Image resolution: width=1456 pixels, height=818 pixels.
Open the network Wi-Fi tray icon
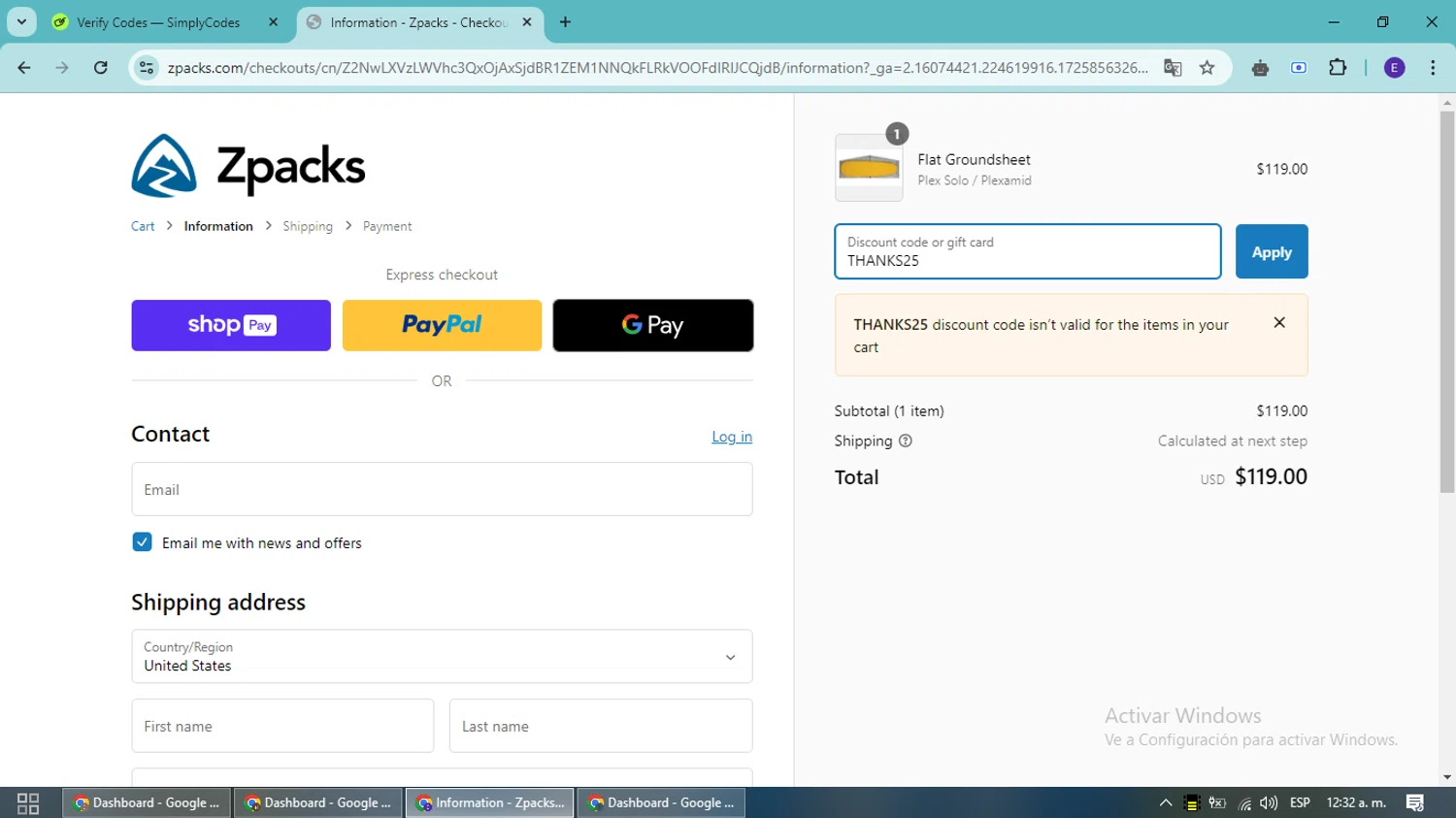click(1244, 803)
